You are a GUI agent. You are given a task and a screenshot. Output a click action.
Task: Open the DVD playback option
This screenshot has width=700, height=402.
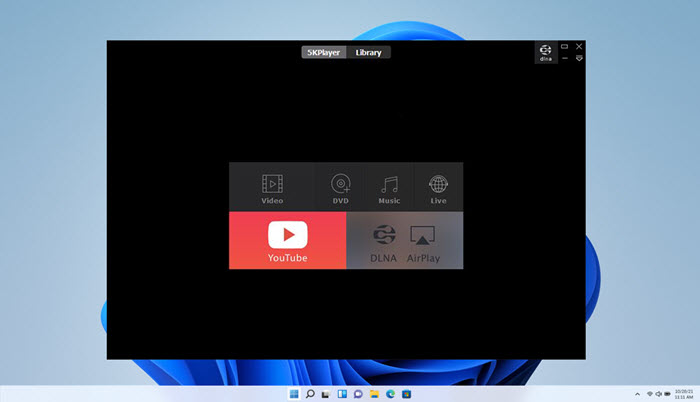click(x=340, y=188)
